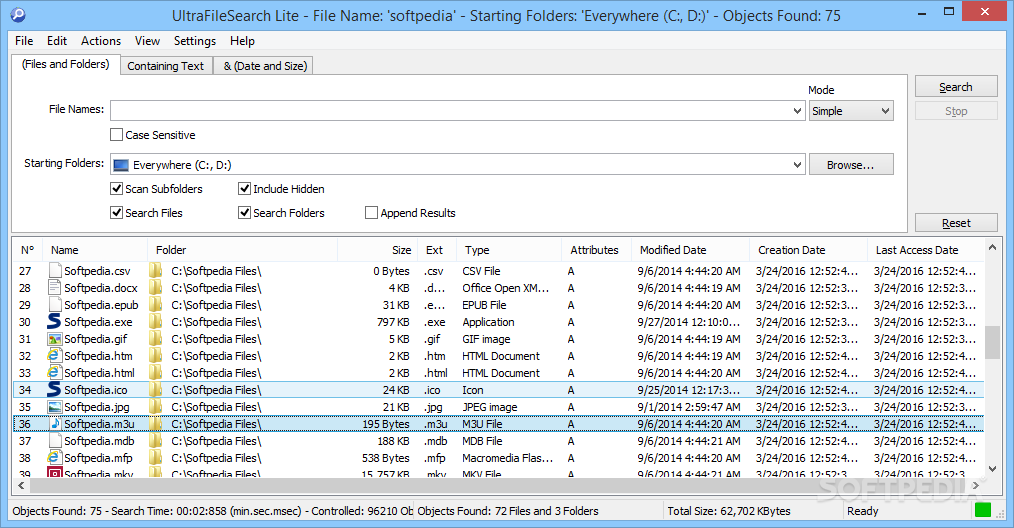Sort by the N° column header
This screenshot has height=528, width=1014.
27,250
